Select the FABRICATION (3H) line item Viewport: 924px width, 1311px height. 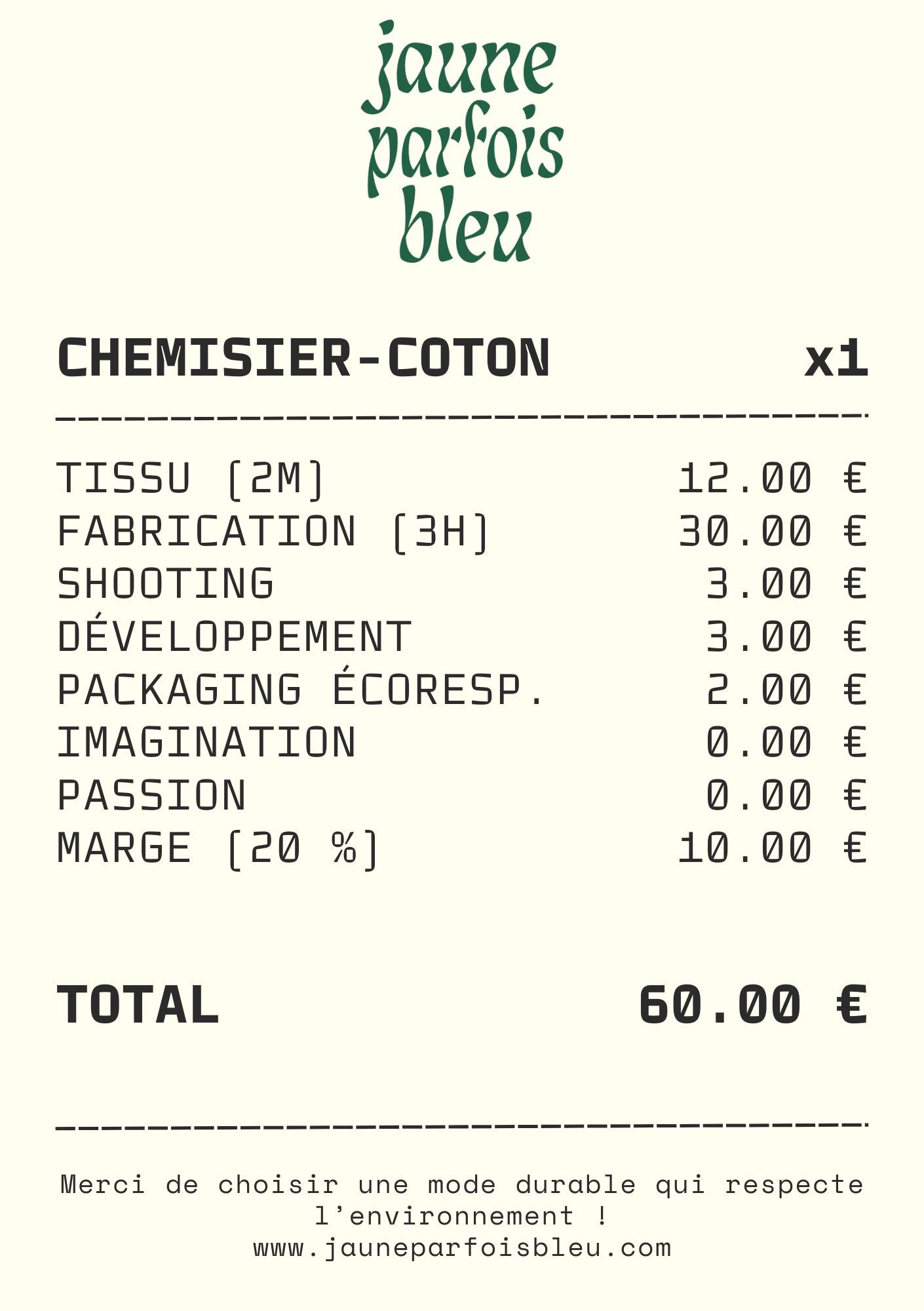click(273, 532)
